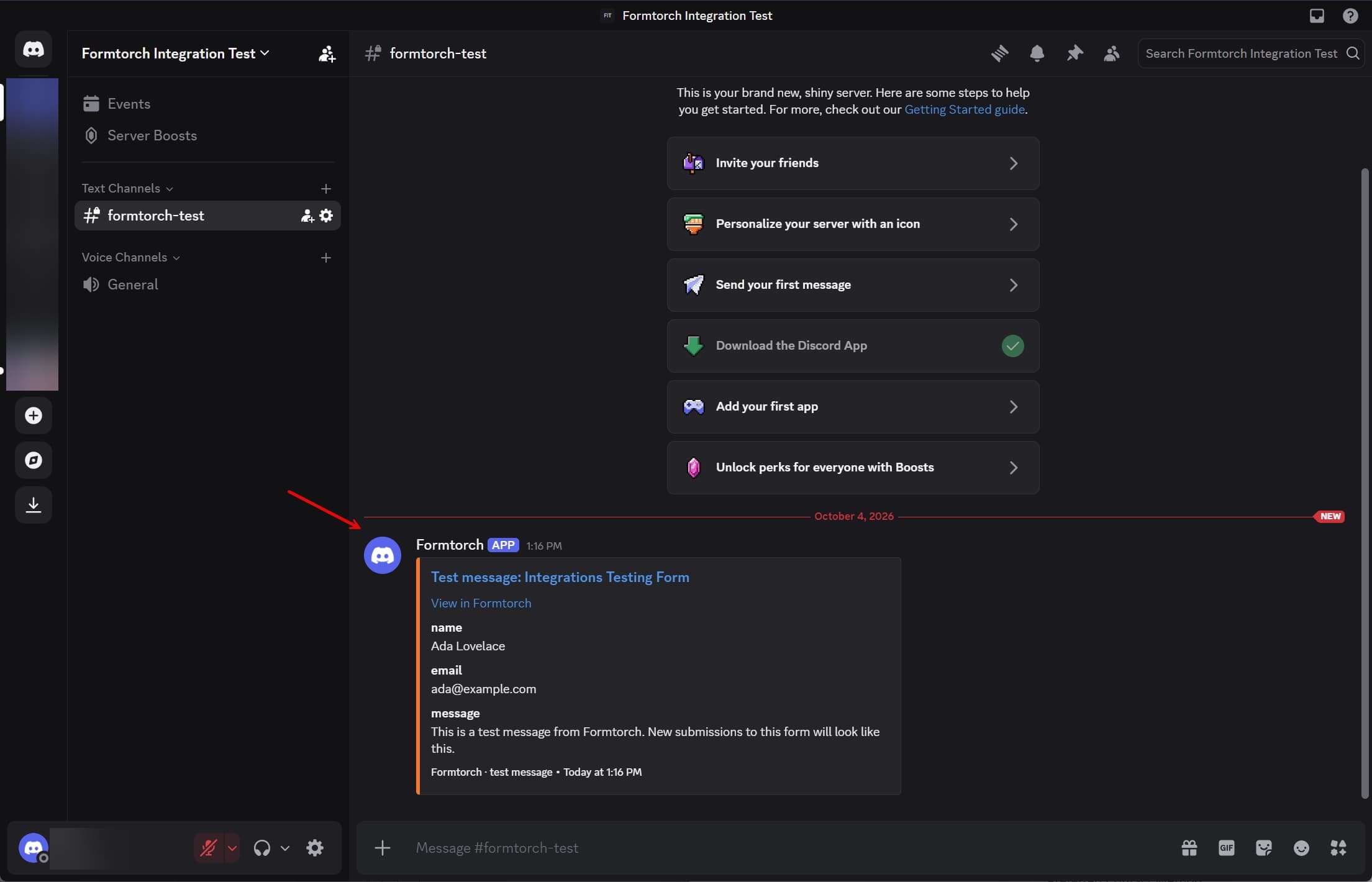The image size is (1372, 882).
Task: Open Formtorch Integration Test server dropdown
Action: pos(176,54)
